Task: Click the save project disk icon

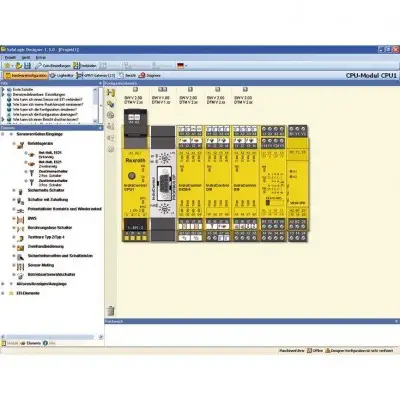Action: click(27, 66)
